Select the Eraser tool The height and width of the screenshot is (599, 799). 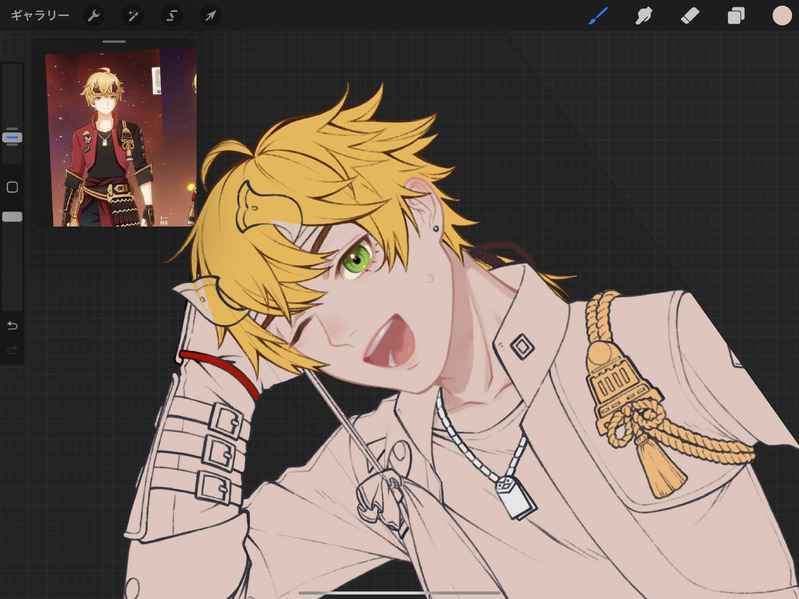coord(690,16)
